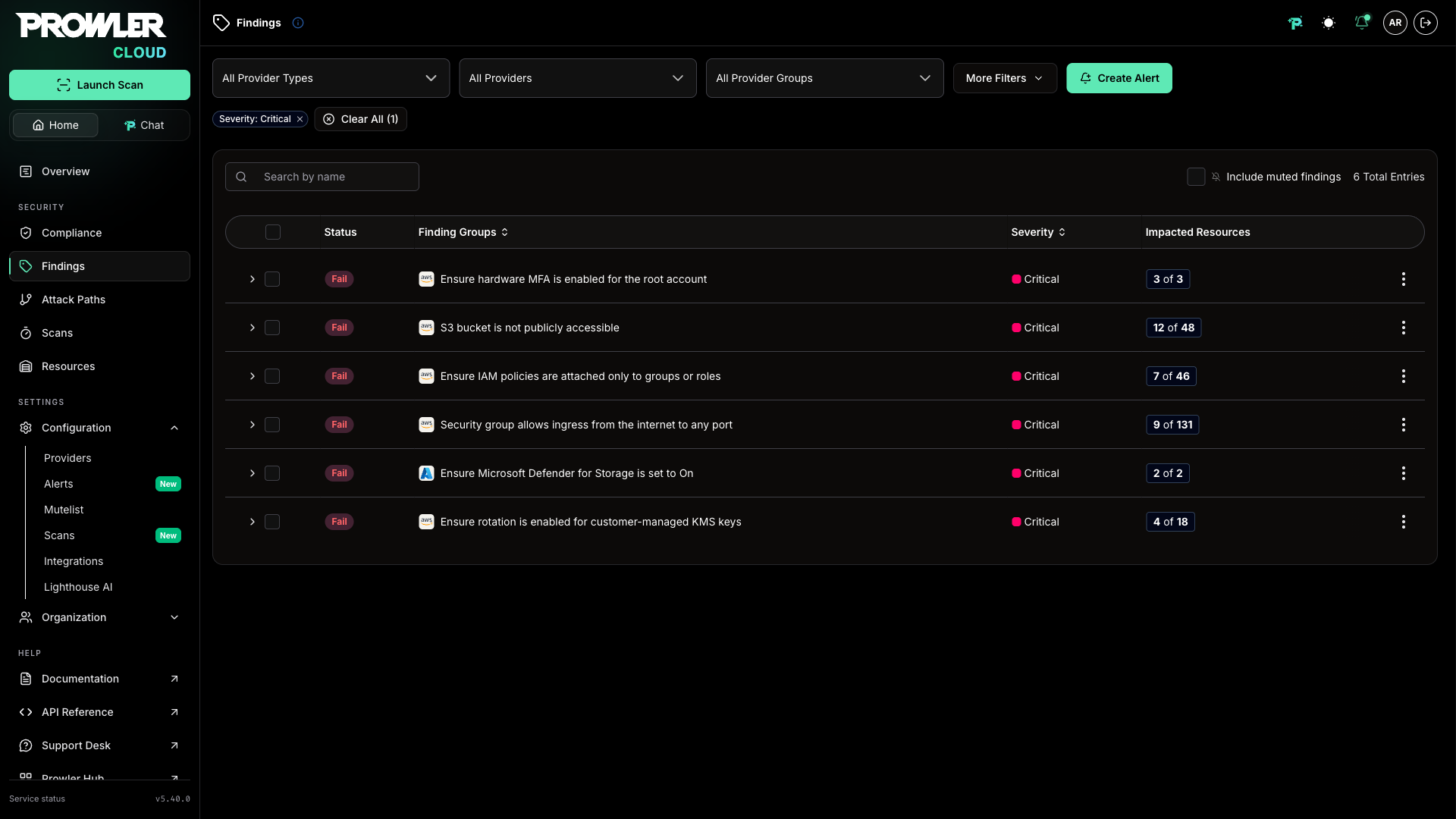Open row actions for hardware MFA finding
The width and height of the screenshot is (1456, 819).
[1404, 279]
